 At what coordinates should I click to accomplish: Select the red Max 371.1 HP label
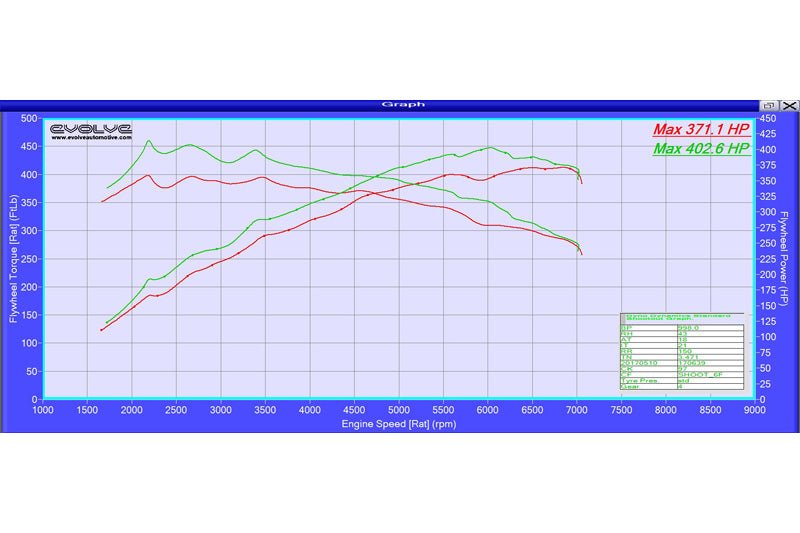point(700,130)
